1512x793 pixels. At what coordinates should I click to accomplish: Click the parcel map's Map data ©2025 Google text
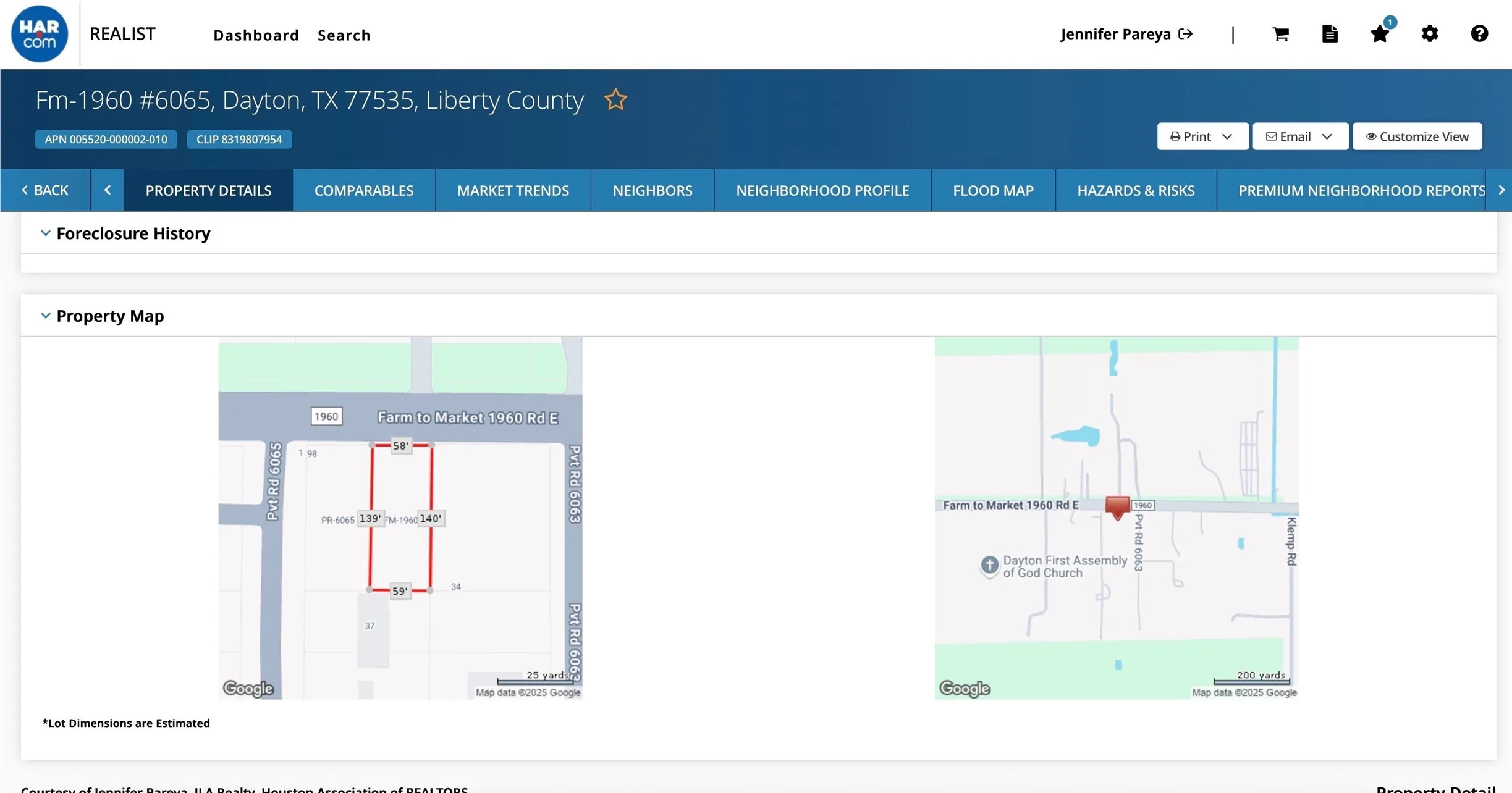click(528, 692)
